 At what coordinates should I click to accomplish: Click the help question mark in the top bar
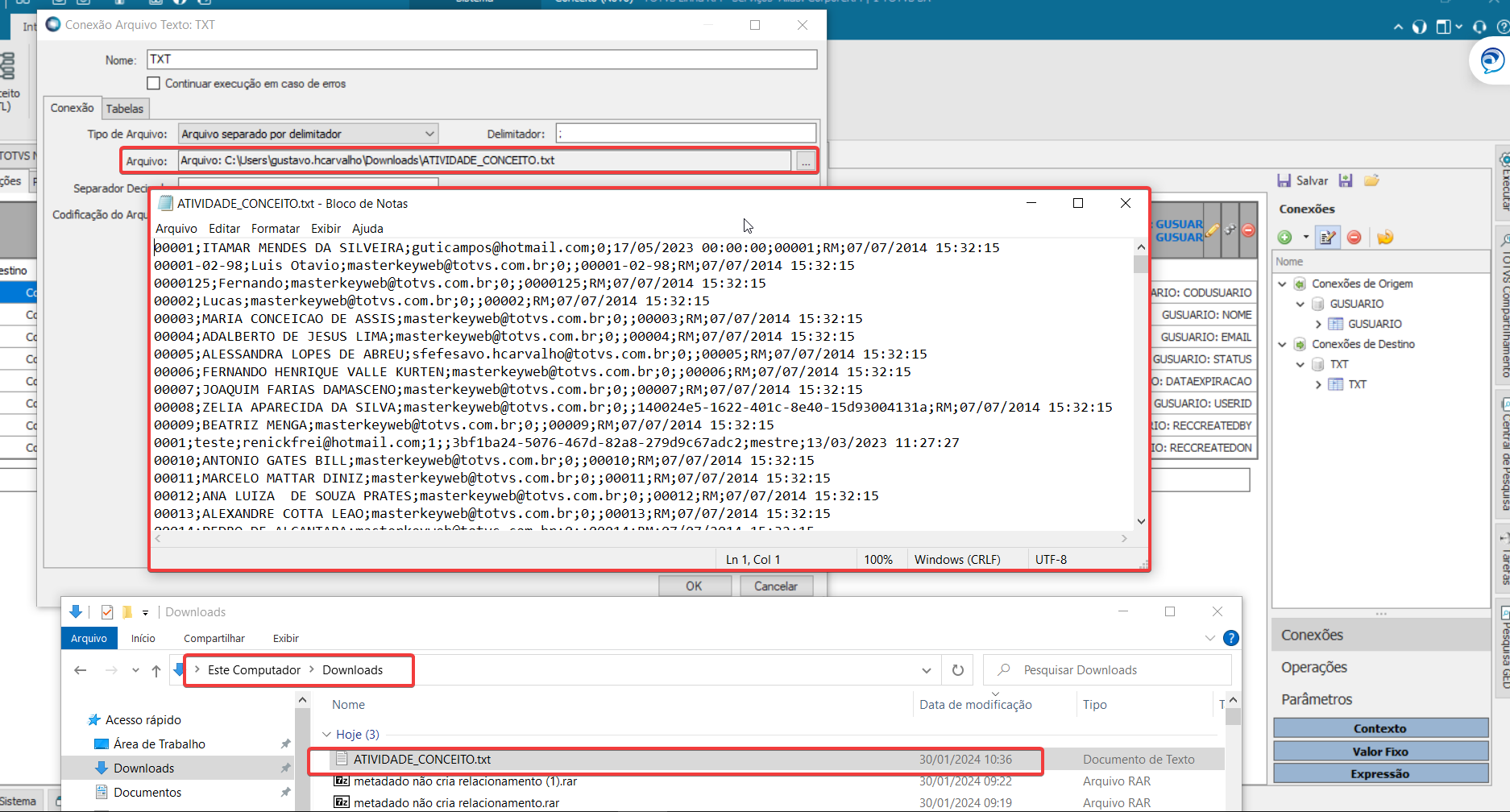click(1503, 27)
